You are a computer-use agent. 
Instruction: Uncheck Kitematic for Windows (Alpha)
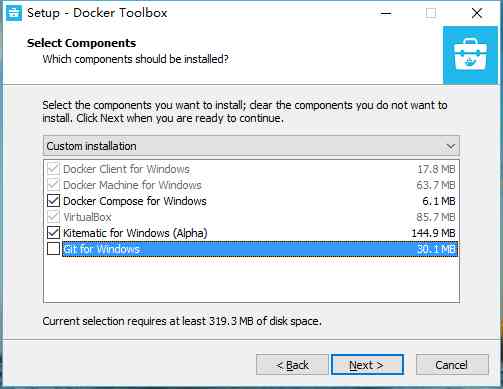click(53, 233)
